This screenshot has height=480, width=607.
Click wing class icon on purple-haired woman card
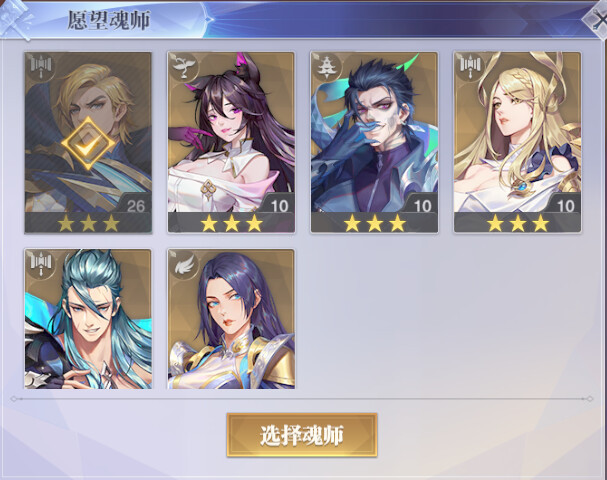(184, 264)
